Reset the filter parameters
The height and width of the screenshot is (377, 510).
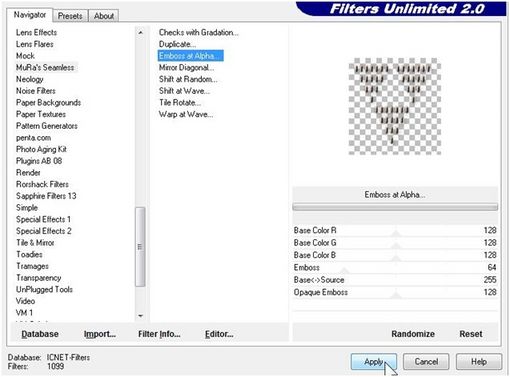pyautogui.click(x=471, y=334)
